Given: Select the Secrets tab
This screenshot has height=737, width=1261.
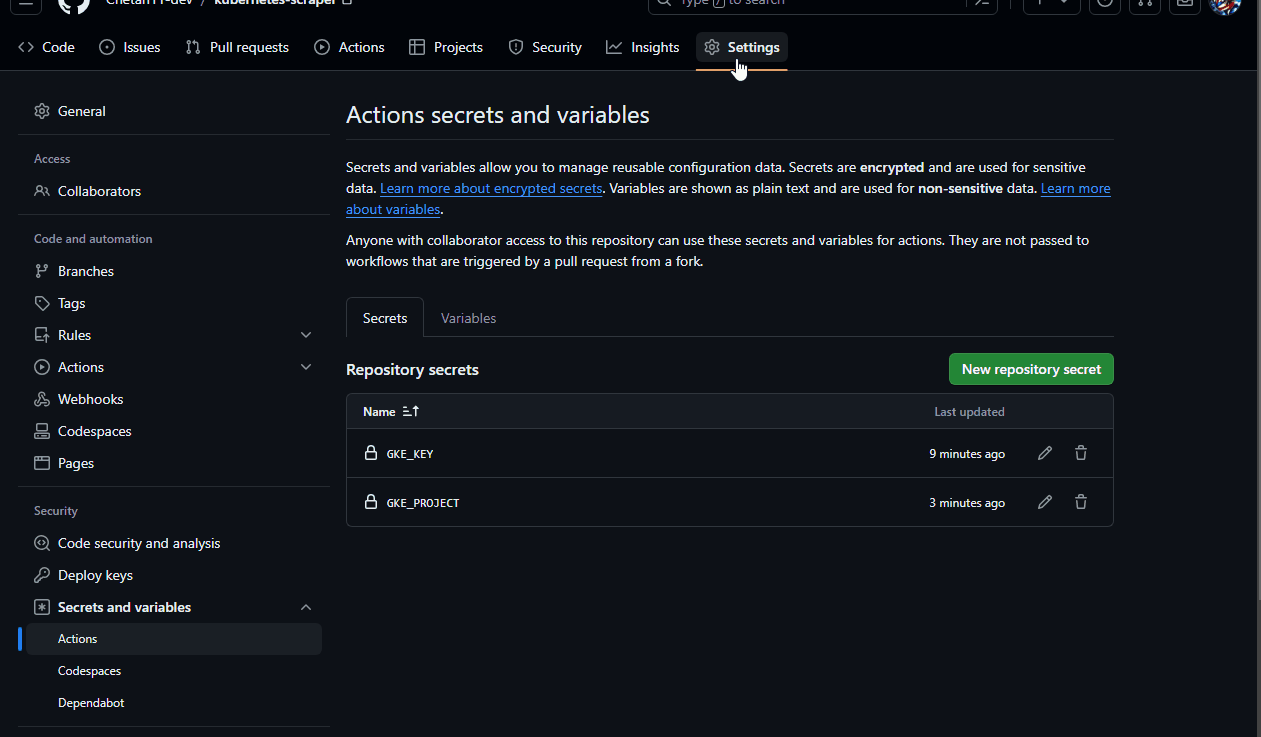Looking at the screenshot, I should [x=385, y=318].
